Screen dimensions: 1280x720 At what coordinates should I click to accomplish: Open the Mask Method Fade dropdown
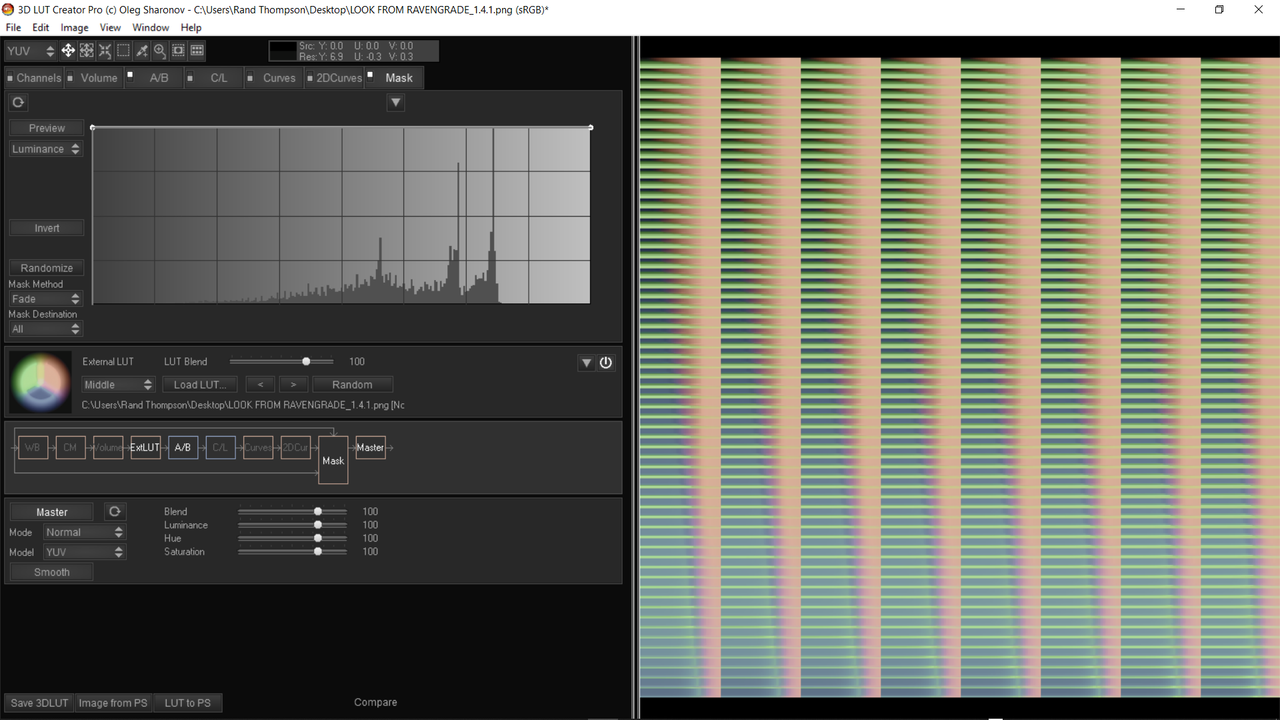46,299
